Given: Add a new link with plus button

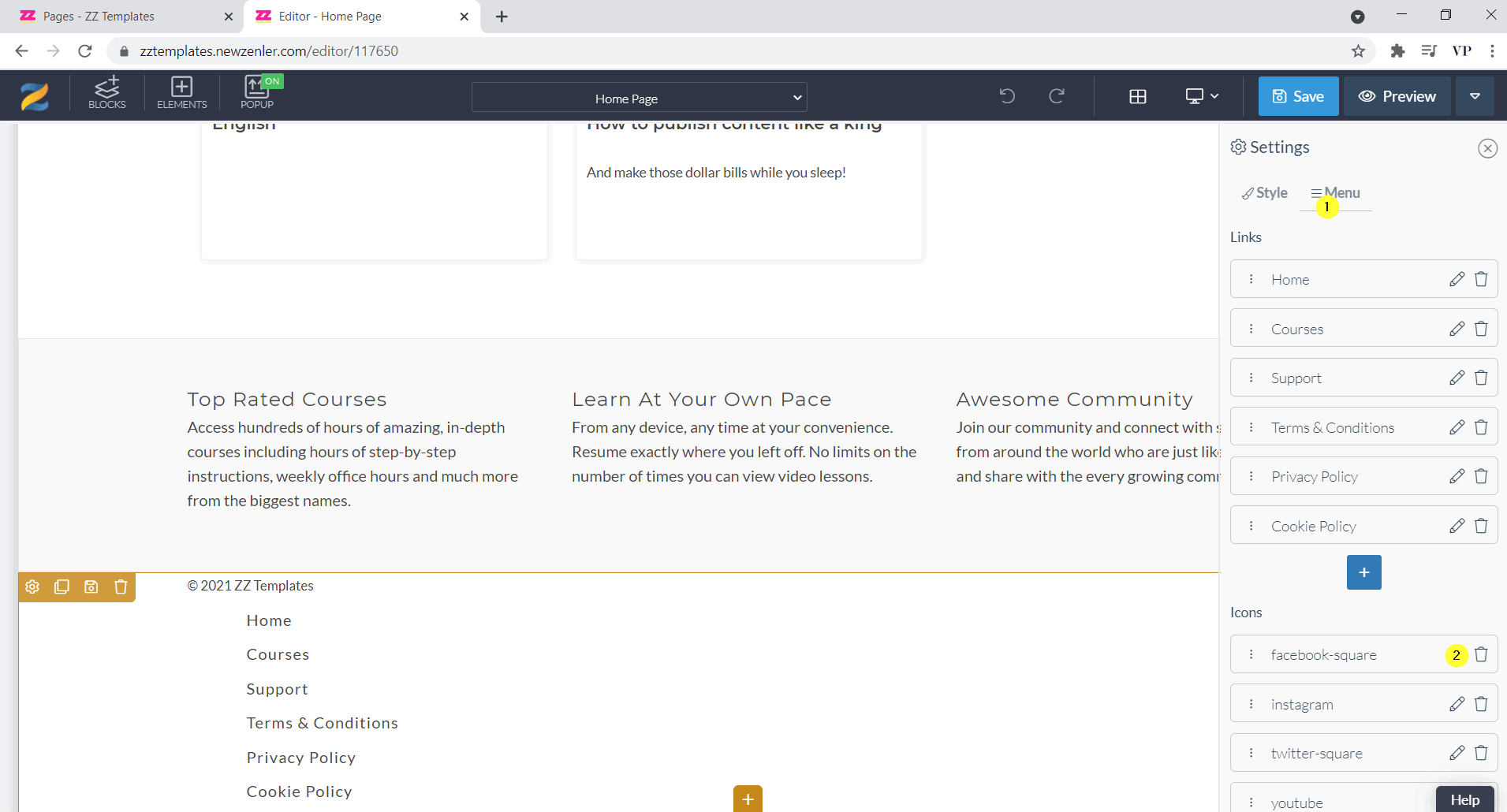Looking at the screenshot, I should (1363, 572).
